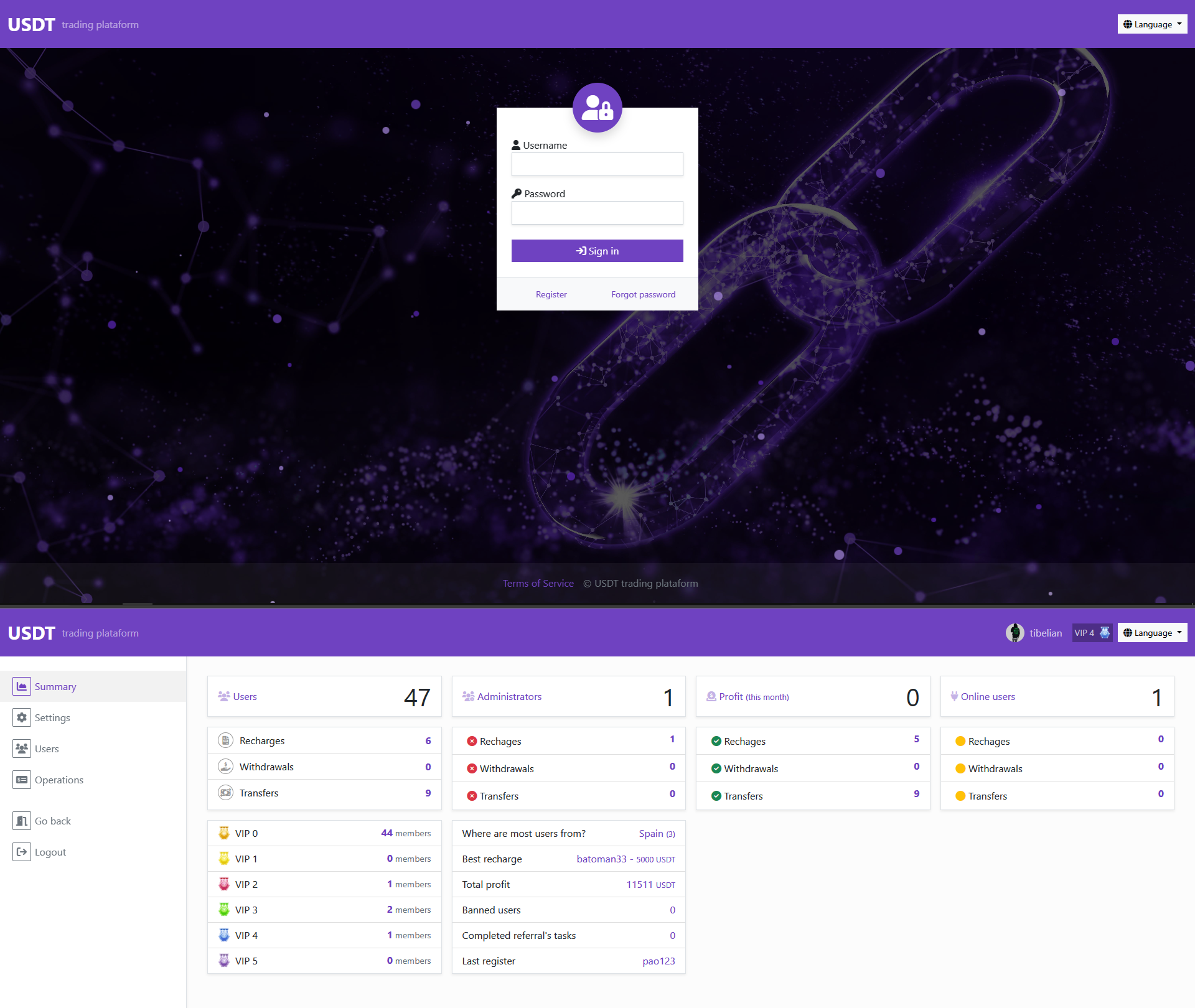Viewport: 1195px width, 1008px height.
Task: Click yellow pending icon beside Transfers
Action: (960, 796)
